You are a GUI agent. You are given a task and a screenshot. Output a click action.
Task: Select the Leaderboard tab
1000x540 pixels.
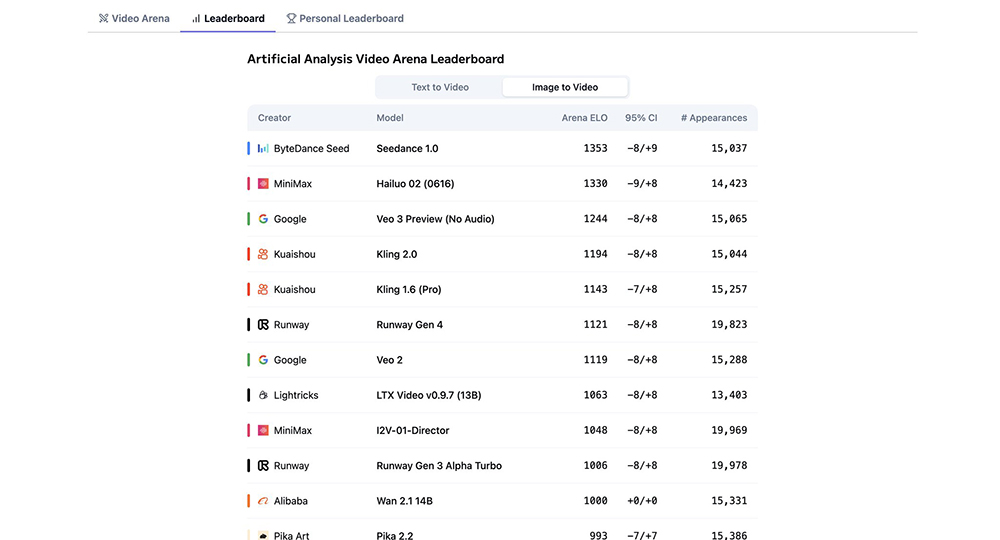pos(228,18)
